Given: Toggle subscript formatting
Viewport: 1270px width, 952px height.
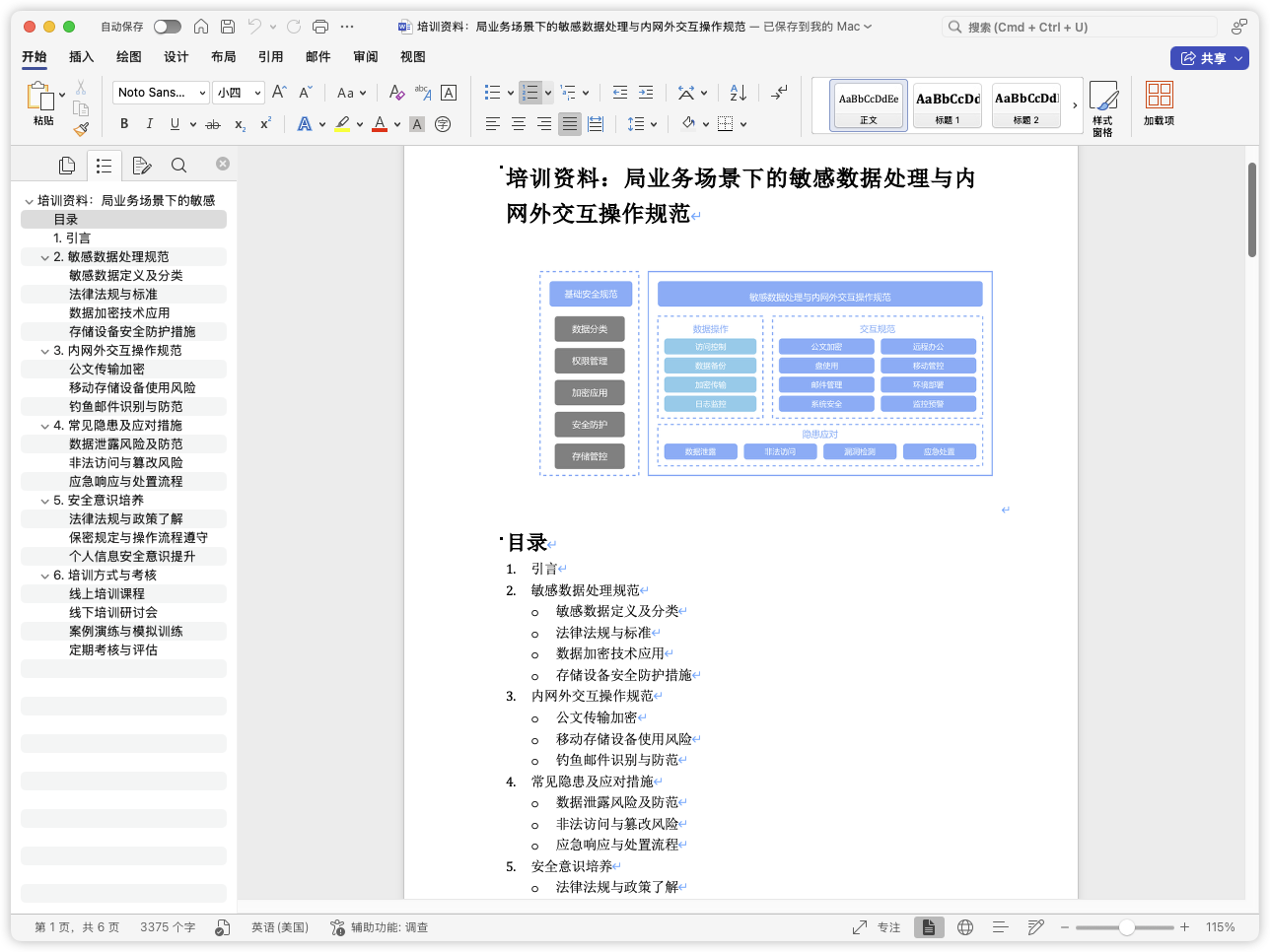Looking at the screenshot, I should (239, 123).
